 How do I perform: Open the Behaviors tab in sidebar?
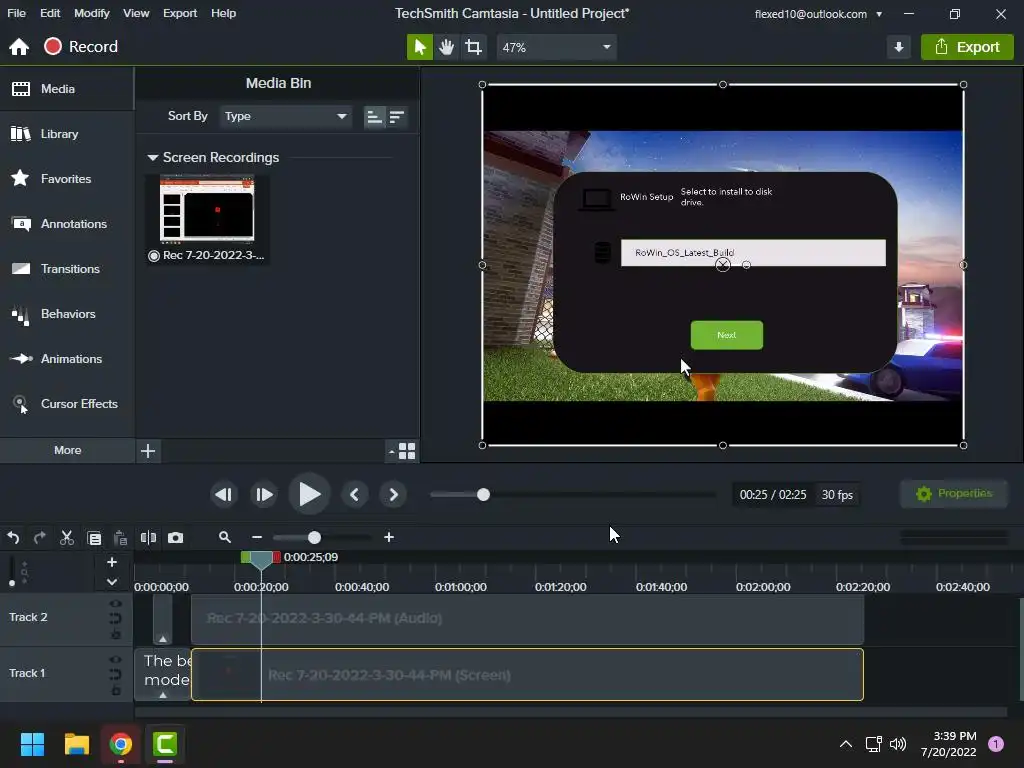[x=67, y=313]
